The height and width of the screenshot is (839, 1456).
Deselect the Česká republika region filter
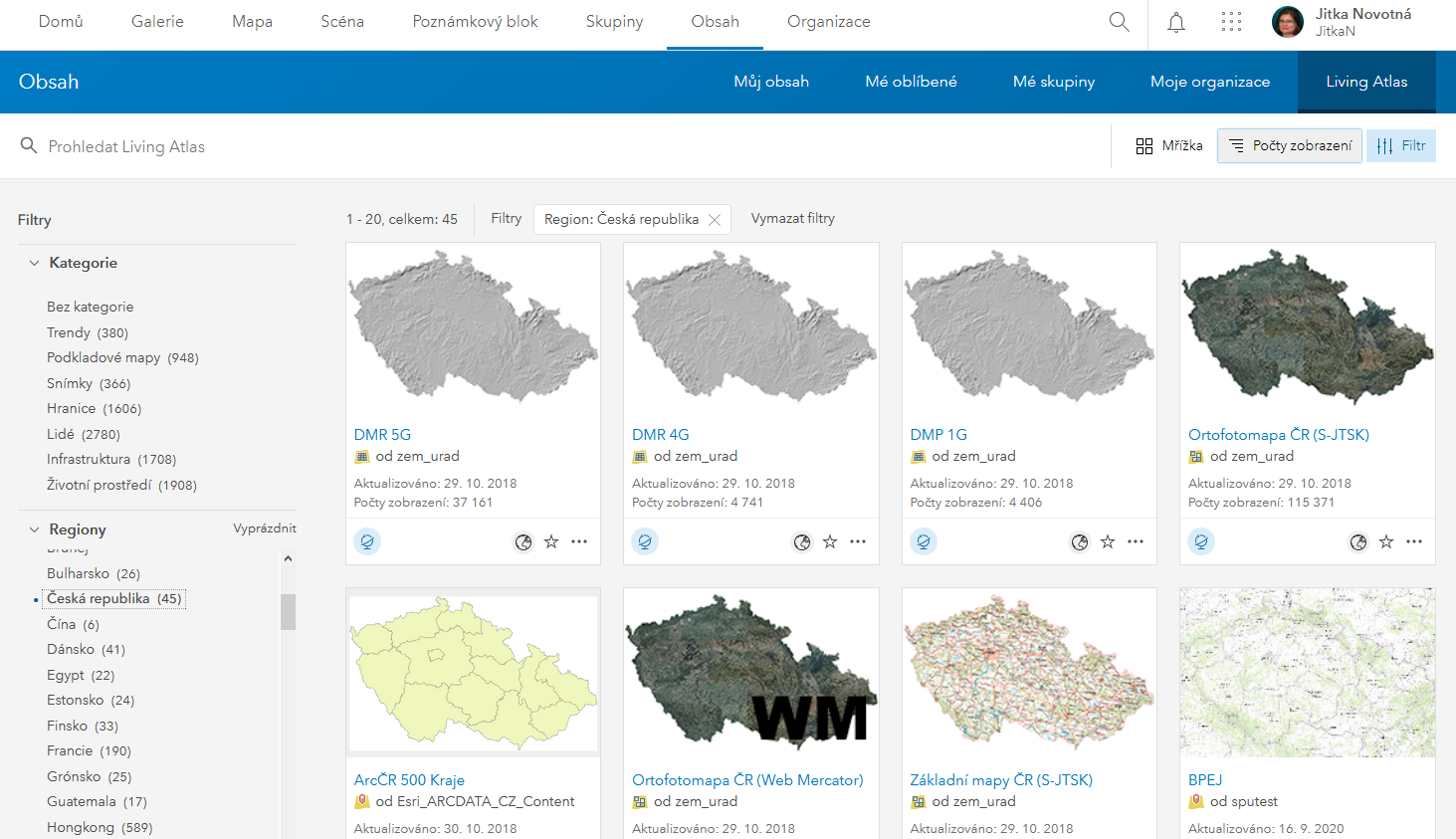pyautogui.click(x=114, y=598)
